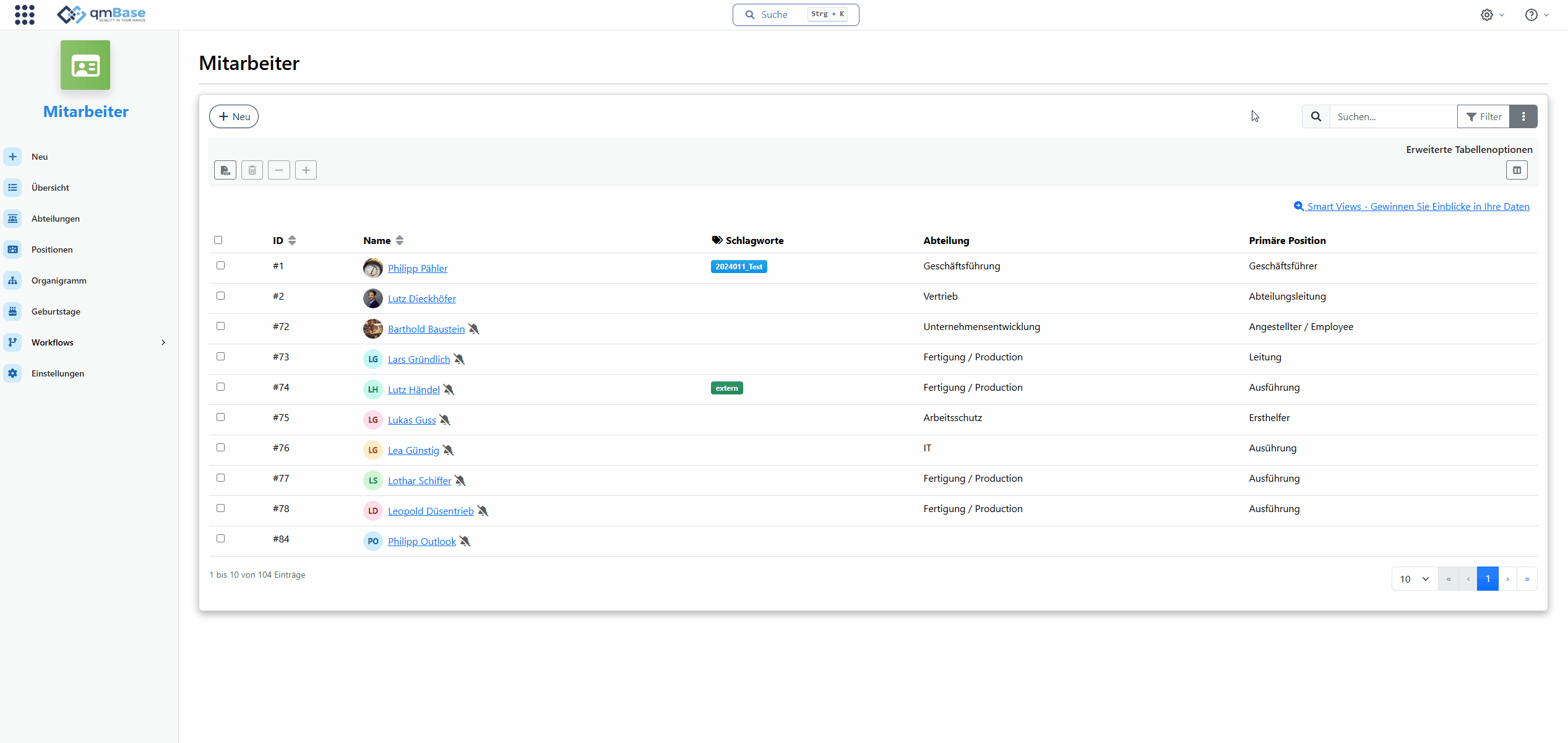Screen dimensions: 1568x743
Task: Check the box for row #77
Action: click(x=220, y=477)
